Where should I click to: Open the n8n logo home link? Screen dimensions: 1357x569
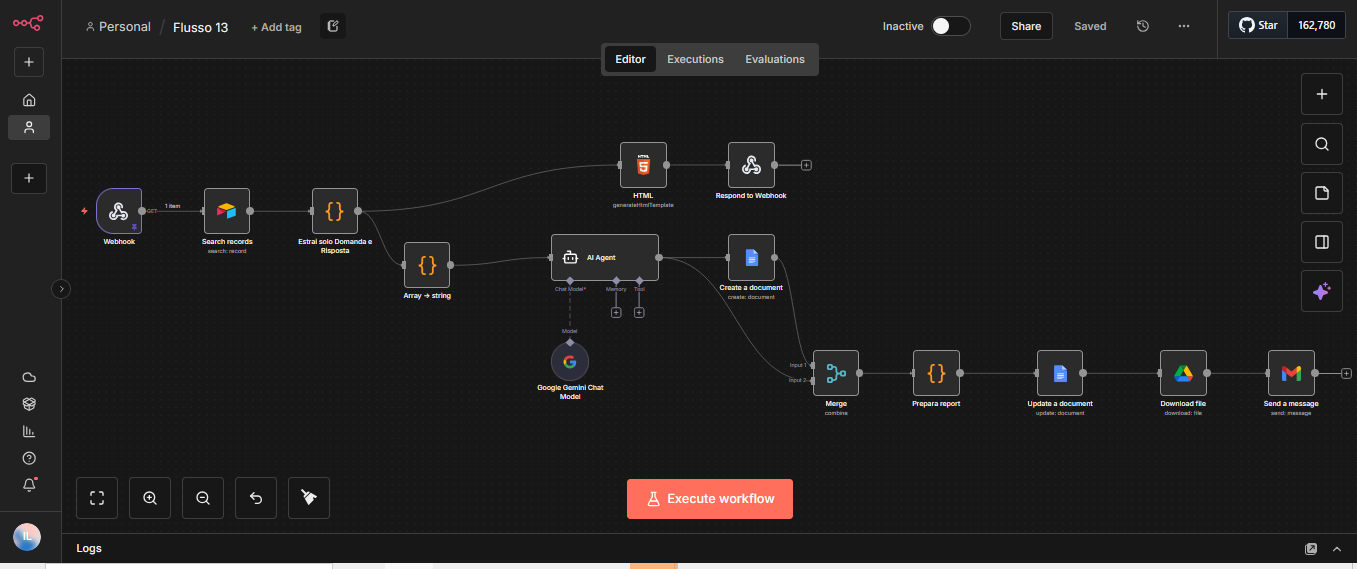click(28, 22)
